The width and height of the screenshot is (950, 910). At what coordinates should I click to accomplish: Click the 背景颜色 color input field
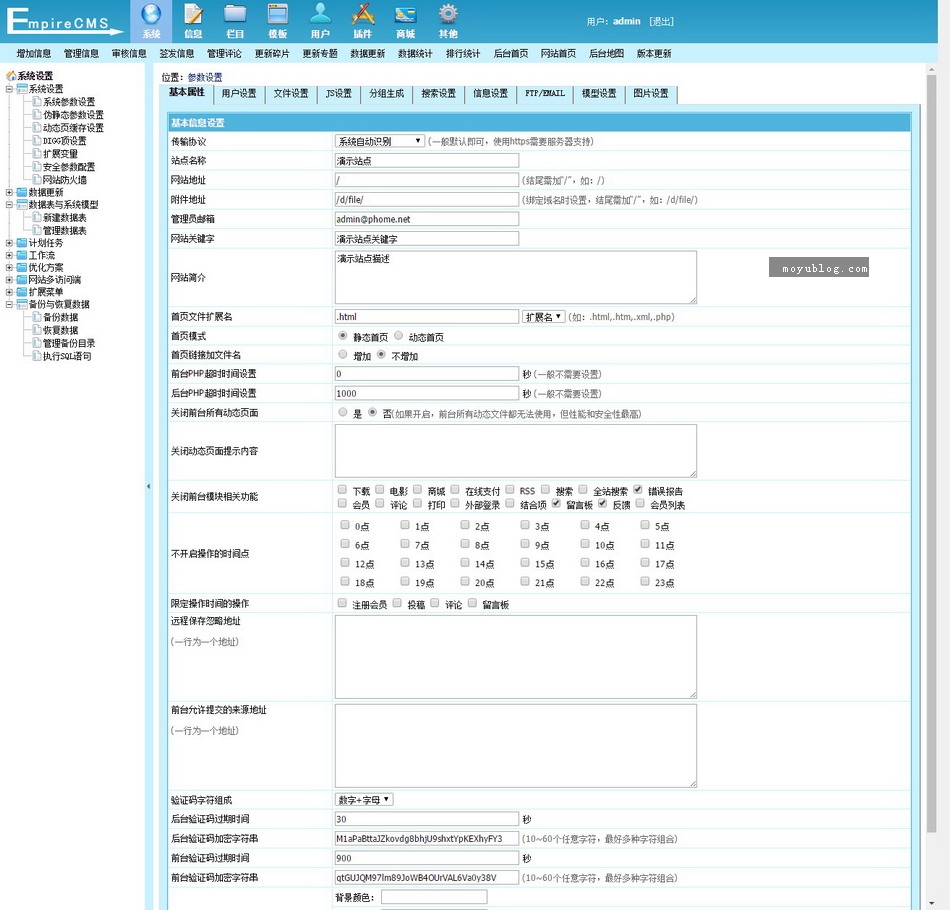pos(434,897)
